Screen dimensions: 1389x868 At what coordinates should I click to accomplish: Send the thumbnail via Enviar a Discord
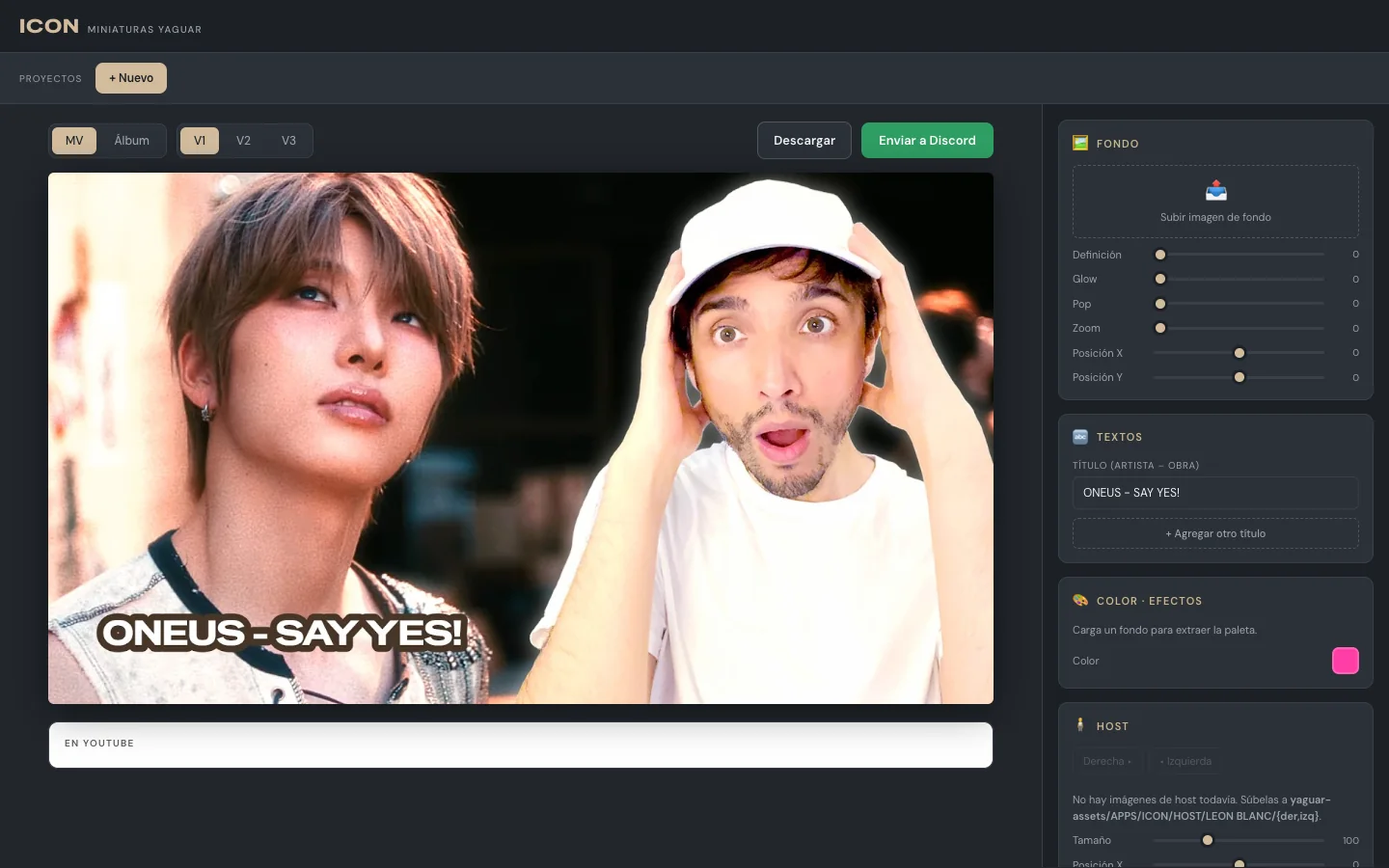(x=927, y=141)
